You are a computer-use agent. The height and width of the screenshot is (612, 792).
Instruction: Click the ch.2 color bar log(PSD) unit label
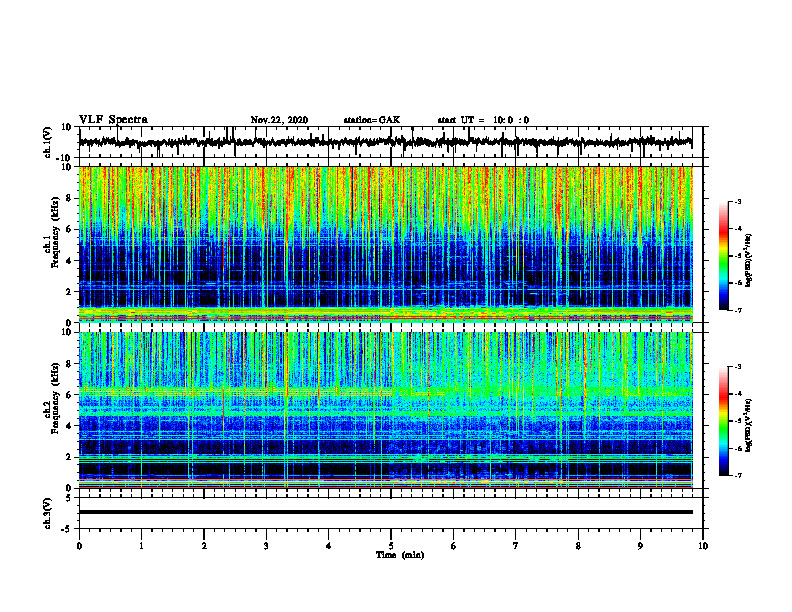click(x=749, y=425)
